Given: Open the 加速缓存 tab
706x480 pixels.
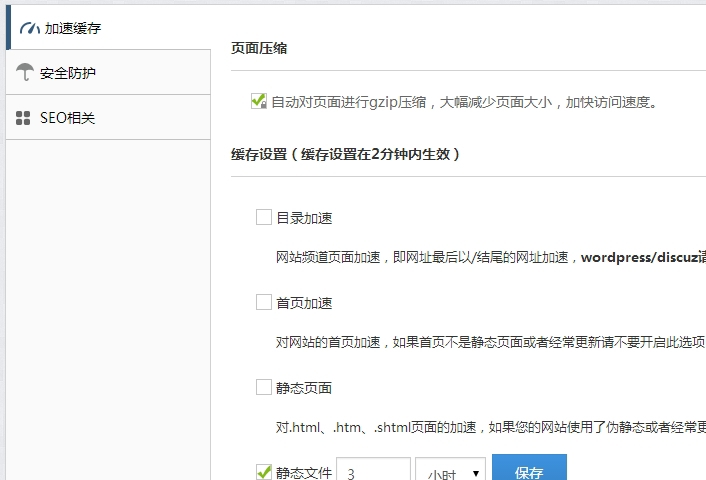Looking at the screenshot, I should (108, 28).
